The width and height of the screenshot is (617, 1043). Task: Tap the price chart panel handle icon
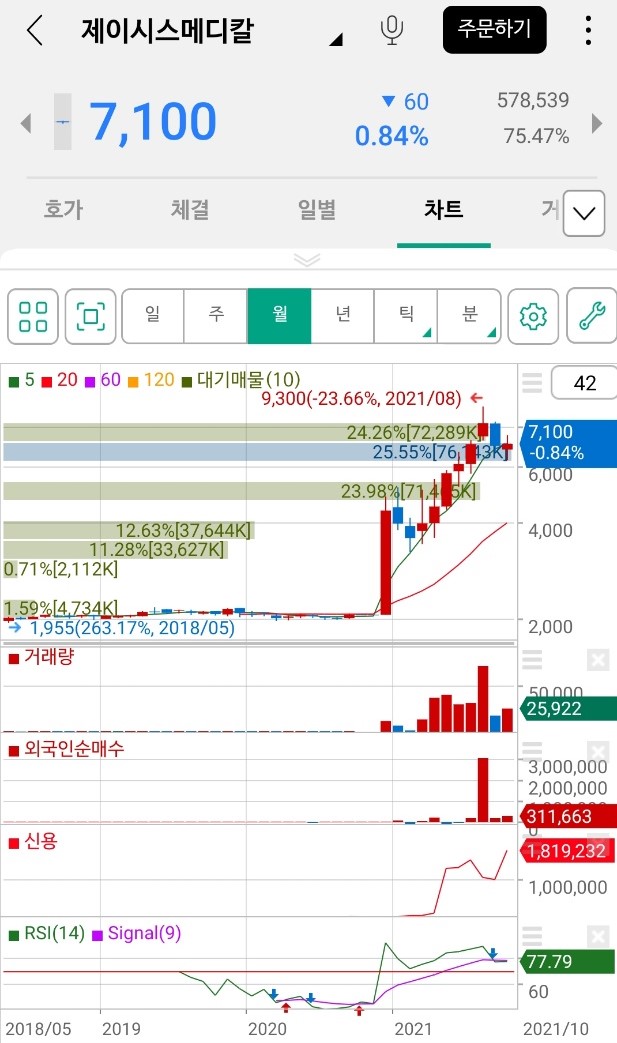tap(532, 383)
